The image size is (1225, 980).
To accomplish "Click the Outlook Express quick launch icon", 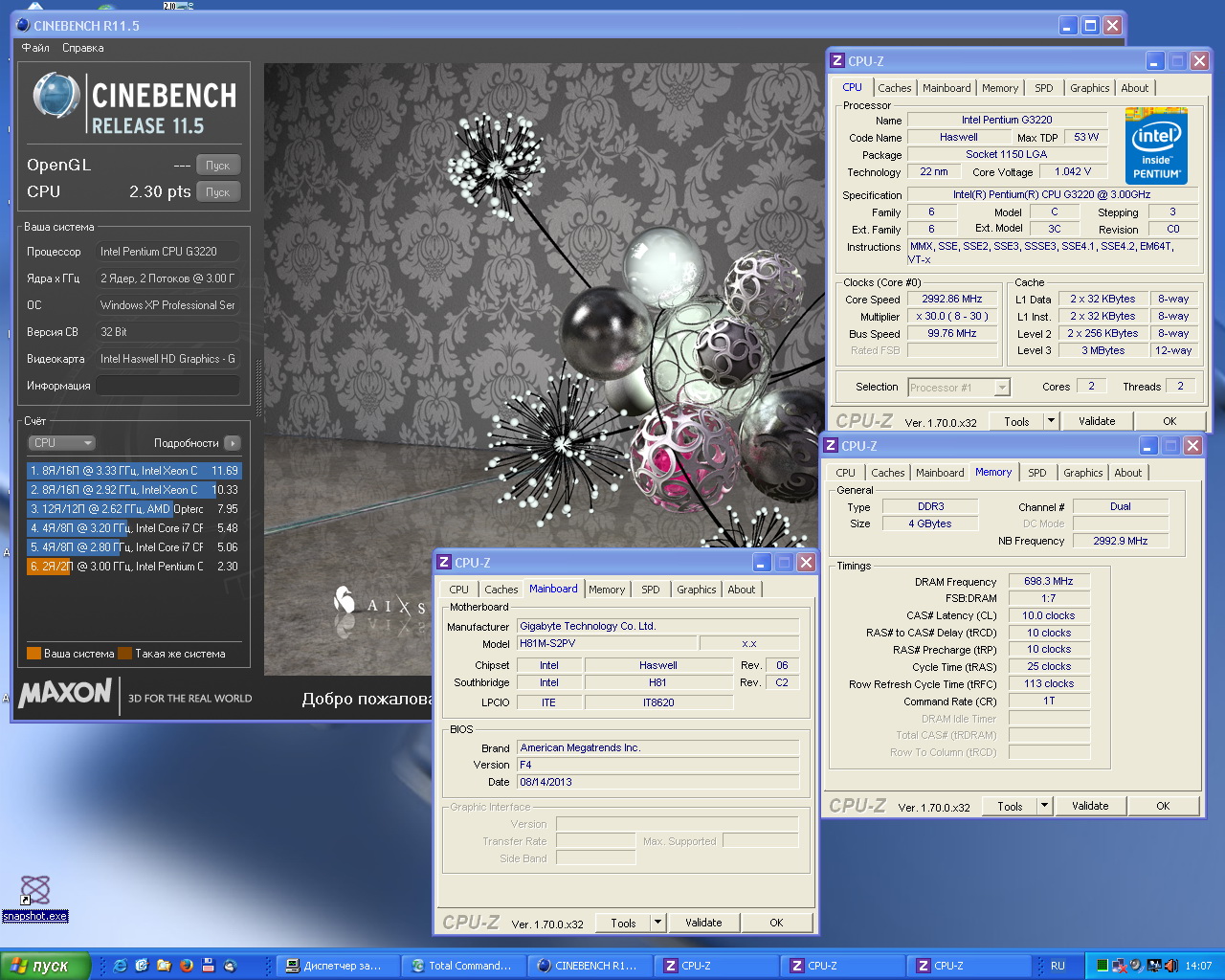I will (x=142, y=966).
